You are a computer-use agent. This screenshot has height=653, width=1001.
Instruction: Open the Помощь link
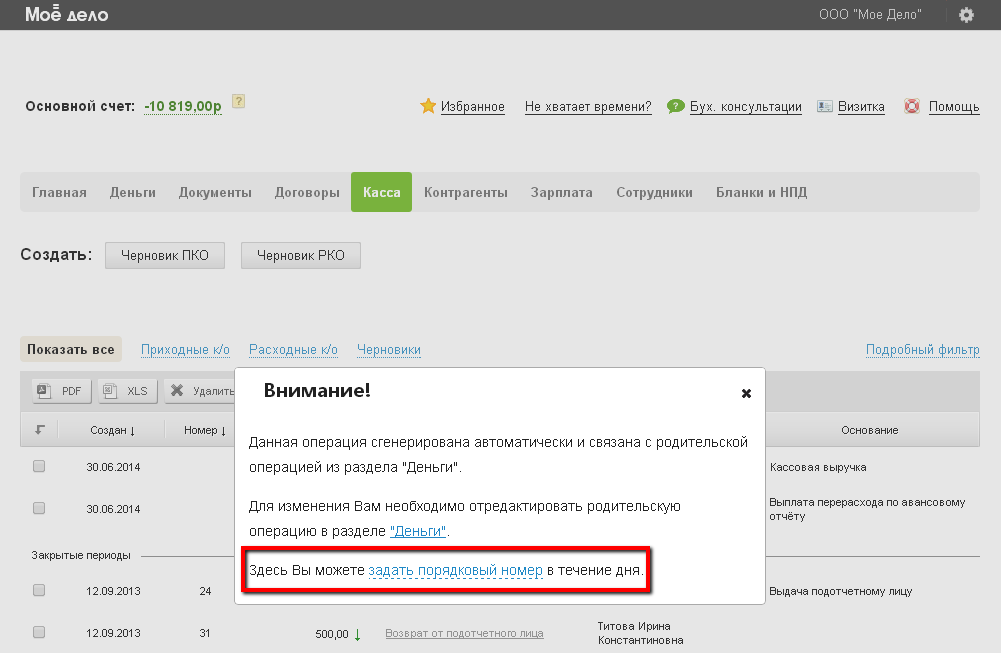(954, 107)
